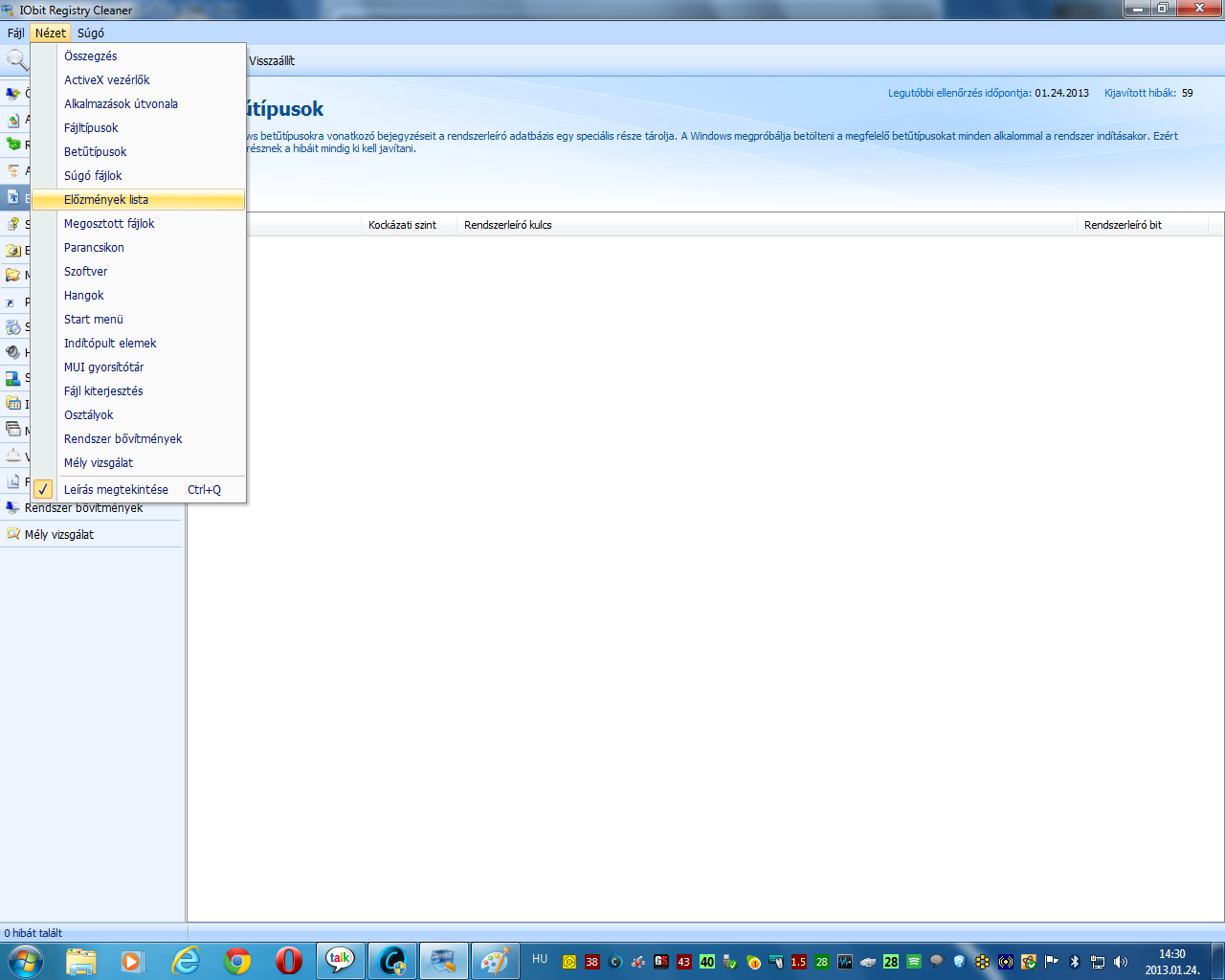Choose Fájl kiterjesztés menu entry
The image size is (1225, 980).
tap(139, 391)
